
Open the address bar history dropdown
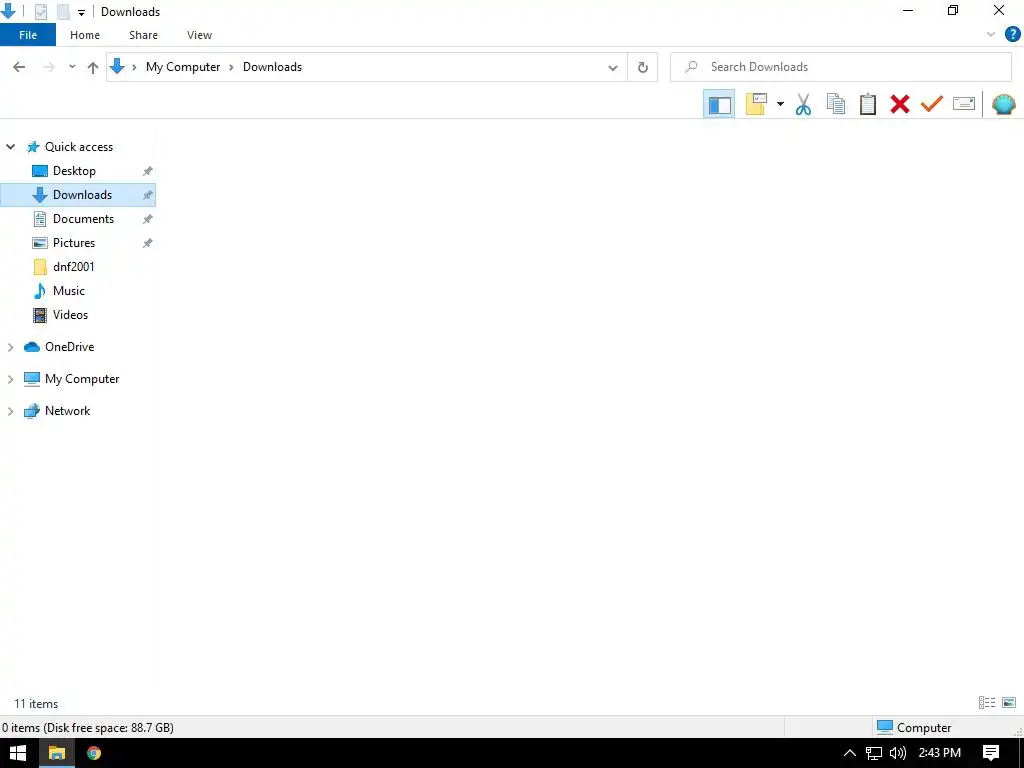coord(613,67)
